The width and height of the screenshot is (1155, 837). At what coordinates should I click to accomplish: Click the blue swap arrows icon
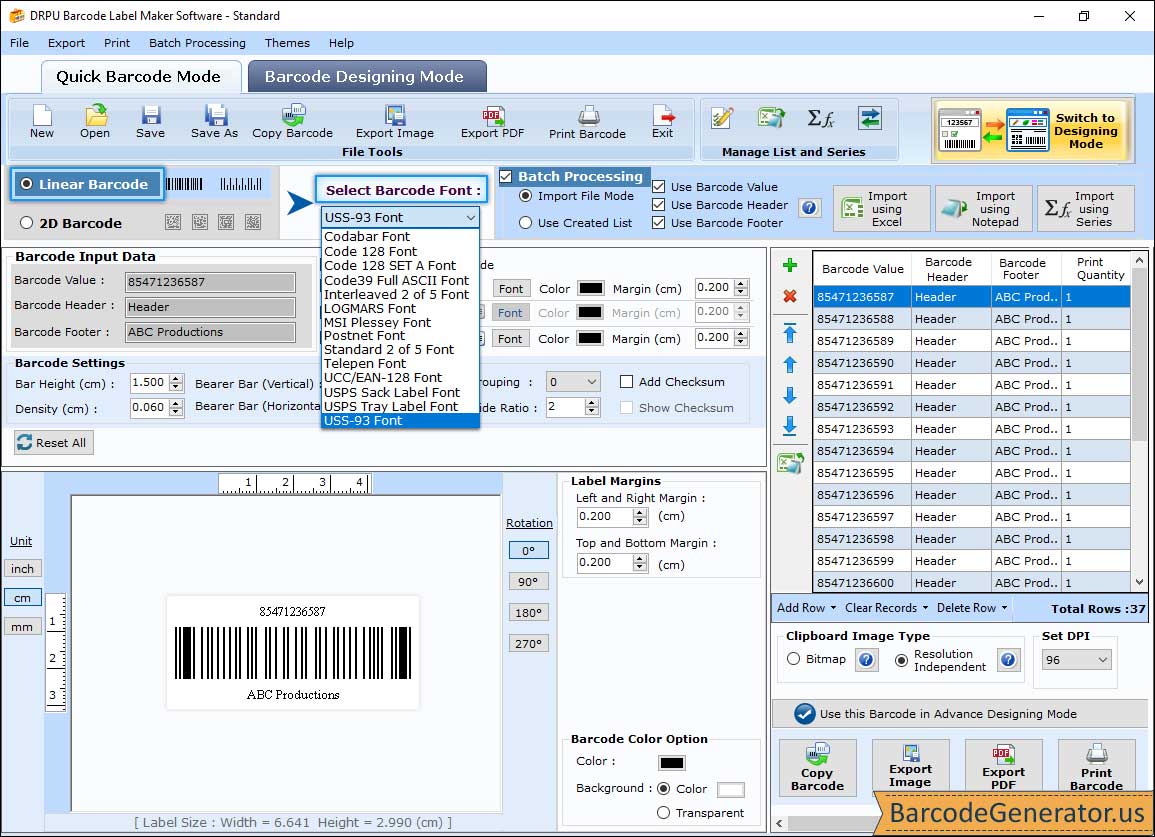pos(870,118)
